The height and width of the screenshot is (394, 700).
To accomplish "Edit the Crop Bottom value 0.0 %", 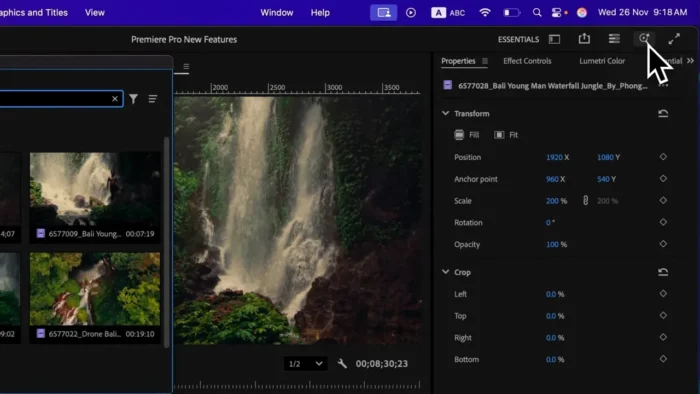I will tap(555, 359).
